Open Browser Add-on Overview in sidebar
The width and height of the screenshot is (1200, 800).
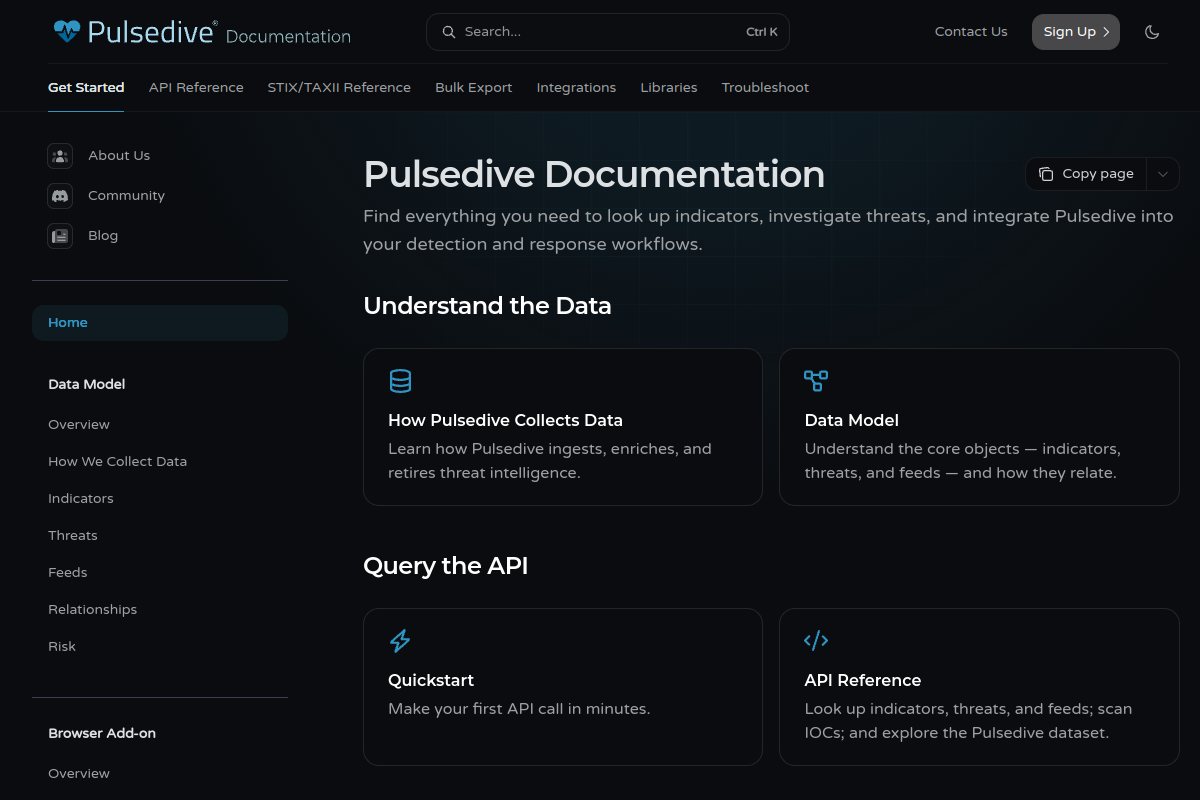pos(79,774)
